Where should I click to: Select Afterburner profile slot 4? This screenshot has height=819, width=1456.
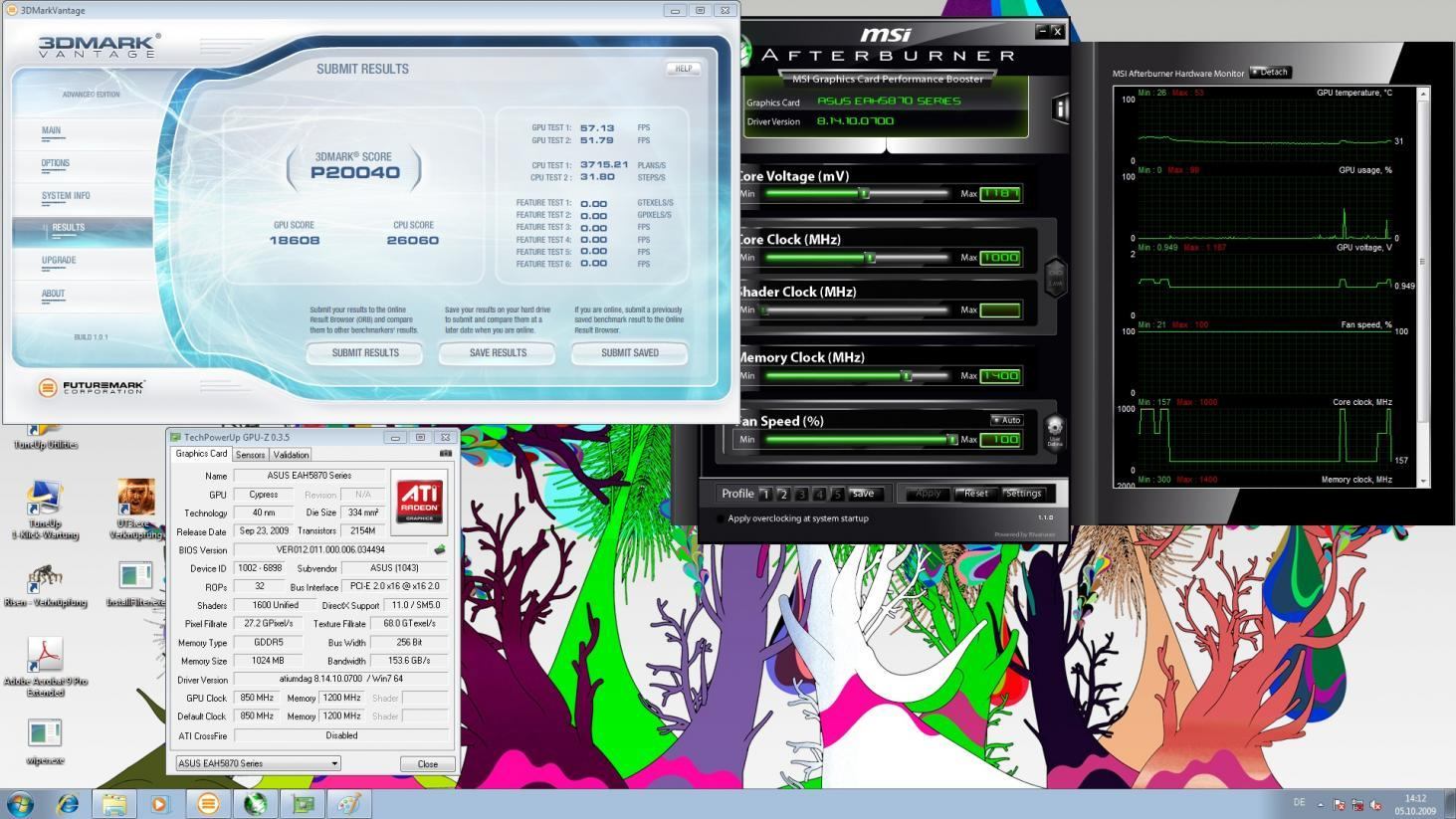click(x=819, y=494)
